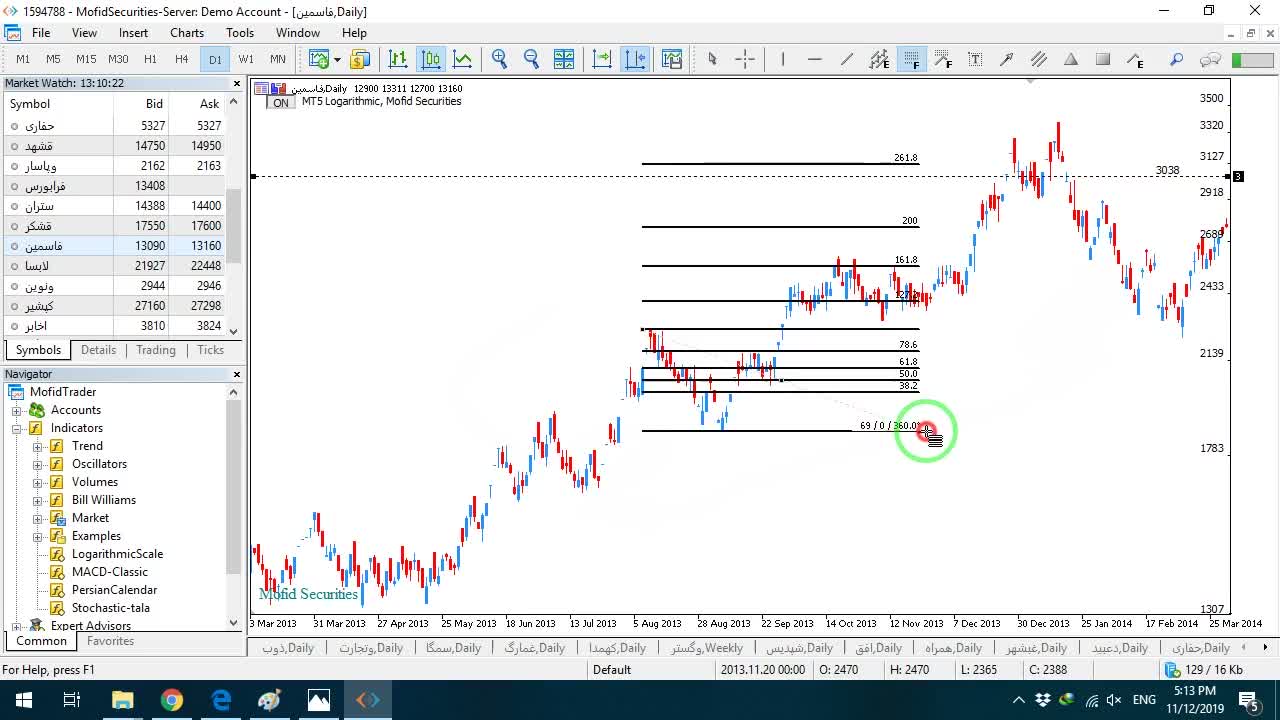Switch chart to line chart icon
This screenshot has width=1280, height=720.
(x=462, y=59)
